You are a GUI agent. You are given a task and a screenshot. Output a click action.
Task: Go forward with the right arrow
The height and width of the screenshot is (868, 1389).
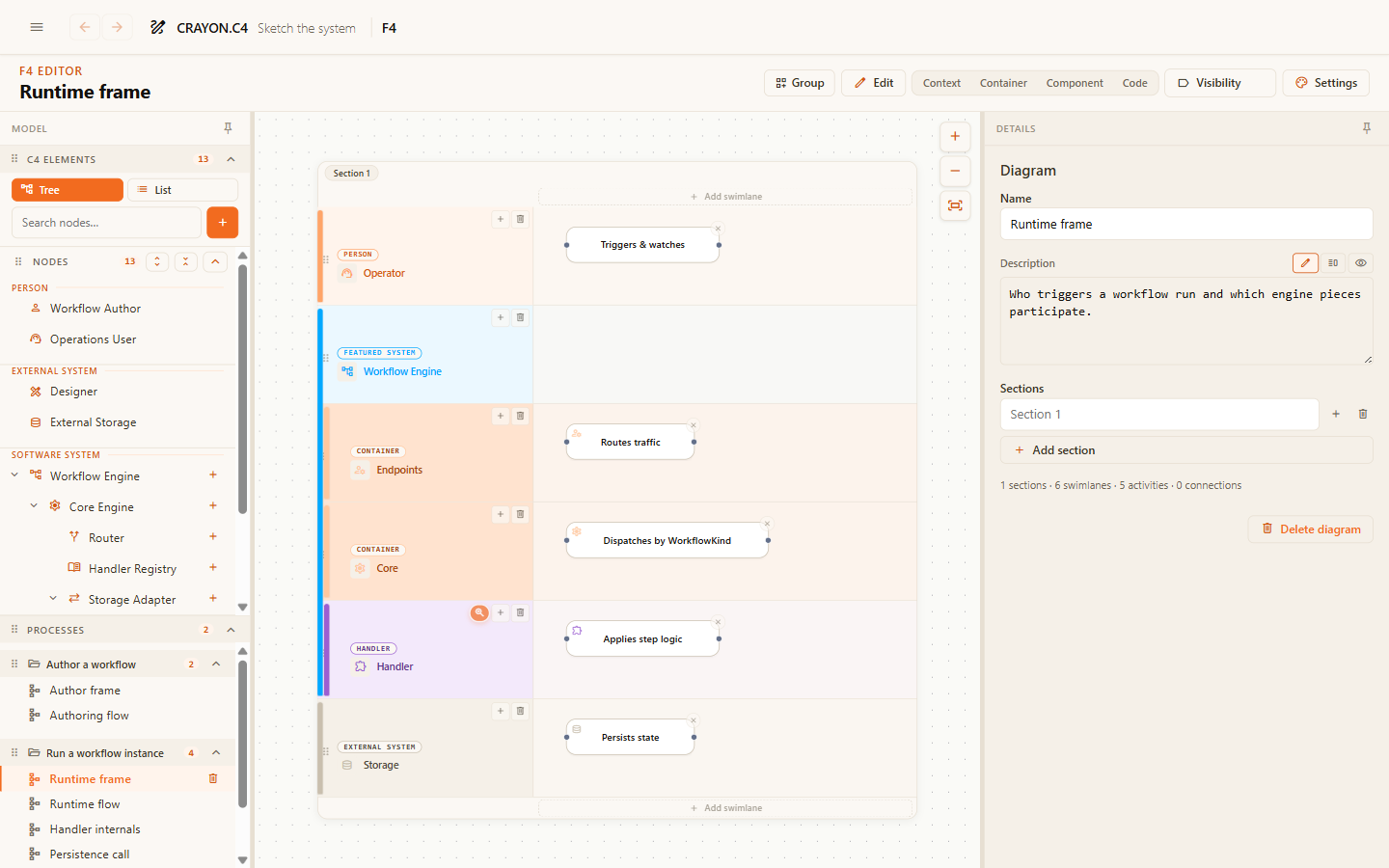(117, 27)
